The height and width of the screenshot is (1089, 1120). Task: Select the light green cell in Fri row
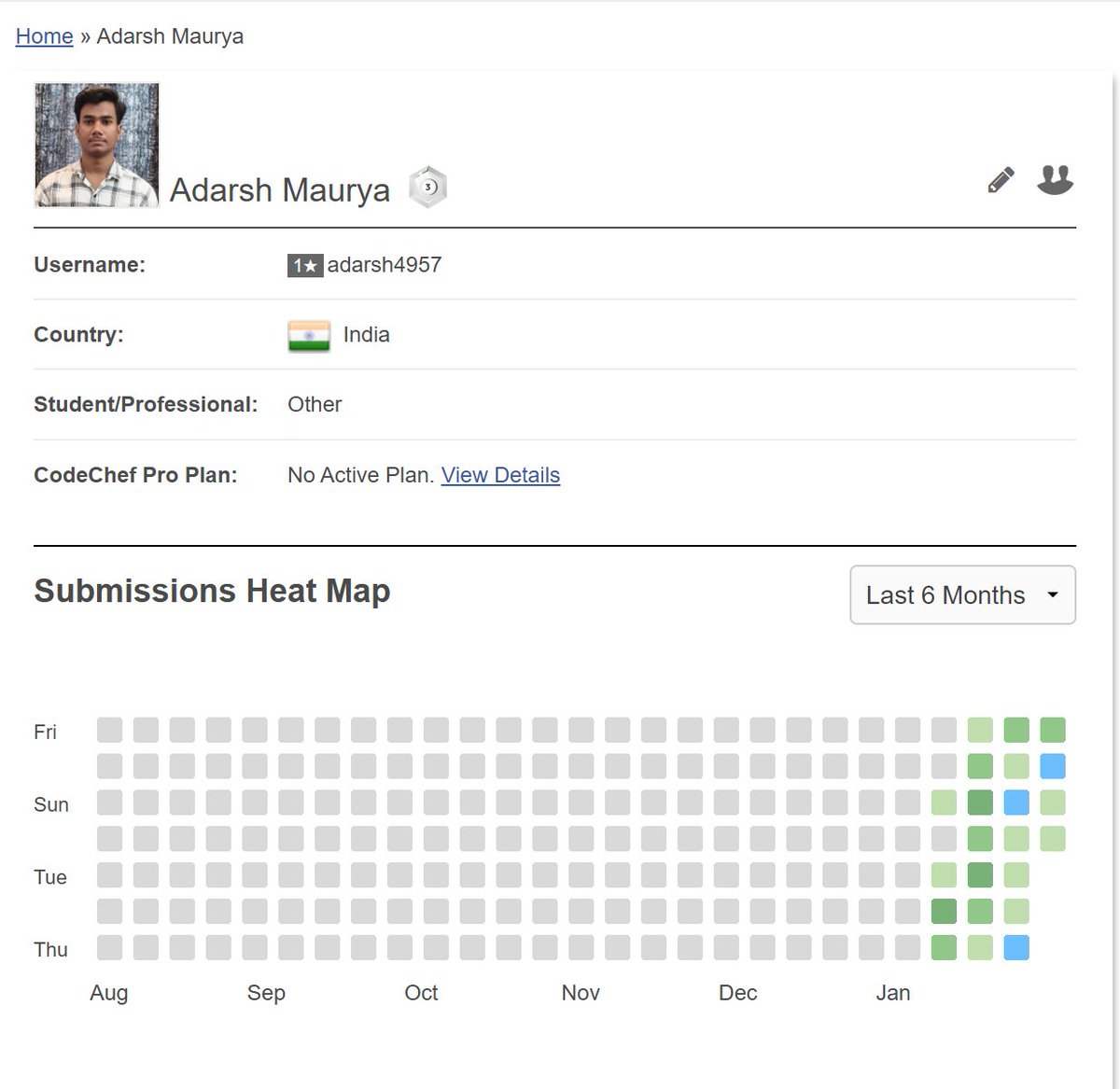click(x=980, y=730)
